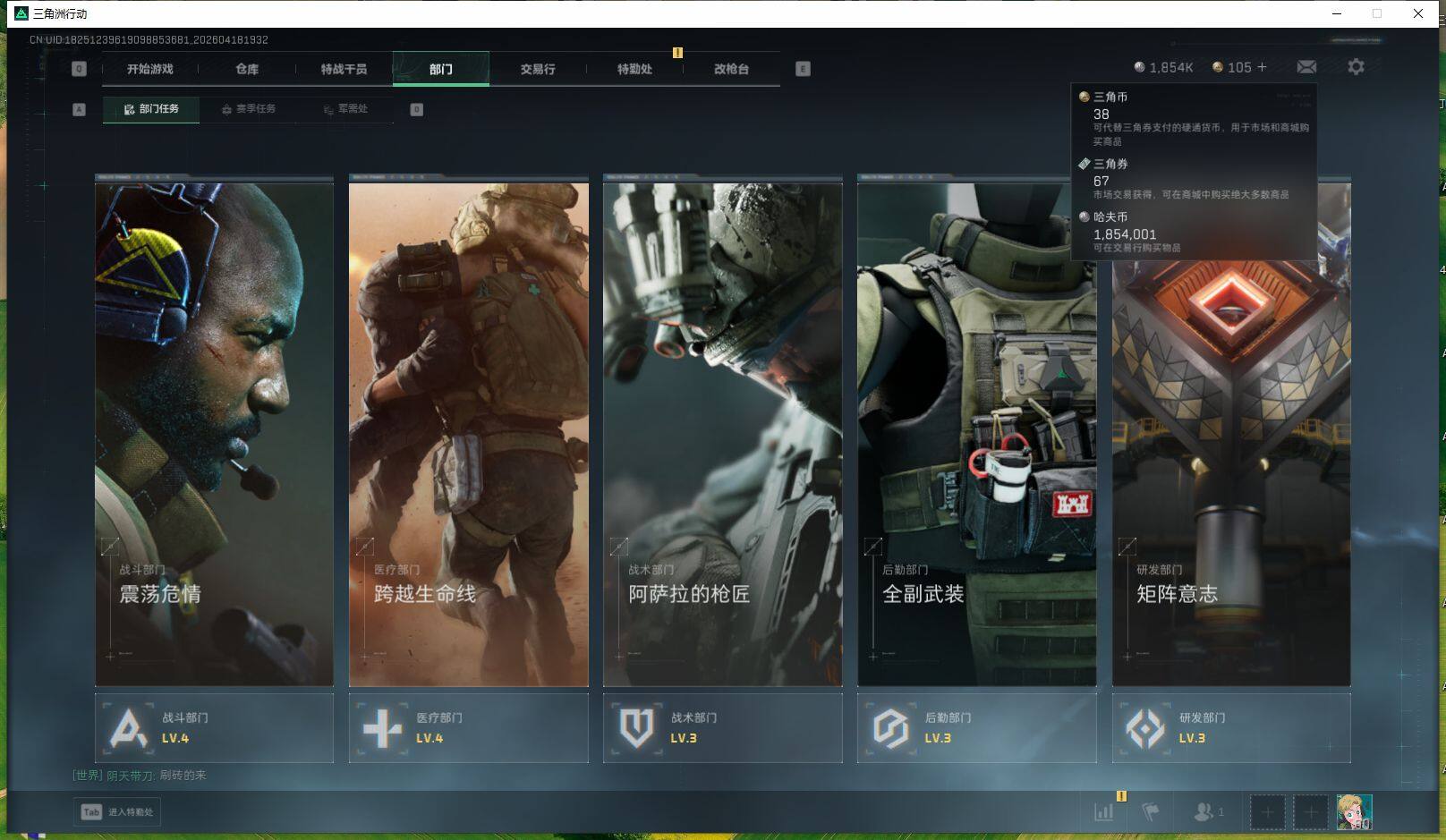This screenshot has height=840, width=1446.
Task: Go to the 开始游戏 tab
Action: tap(150, 69)
